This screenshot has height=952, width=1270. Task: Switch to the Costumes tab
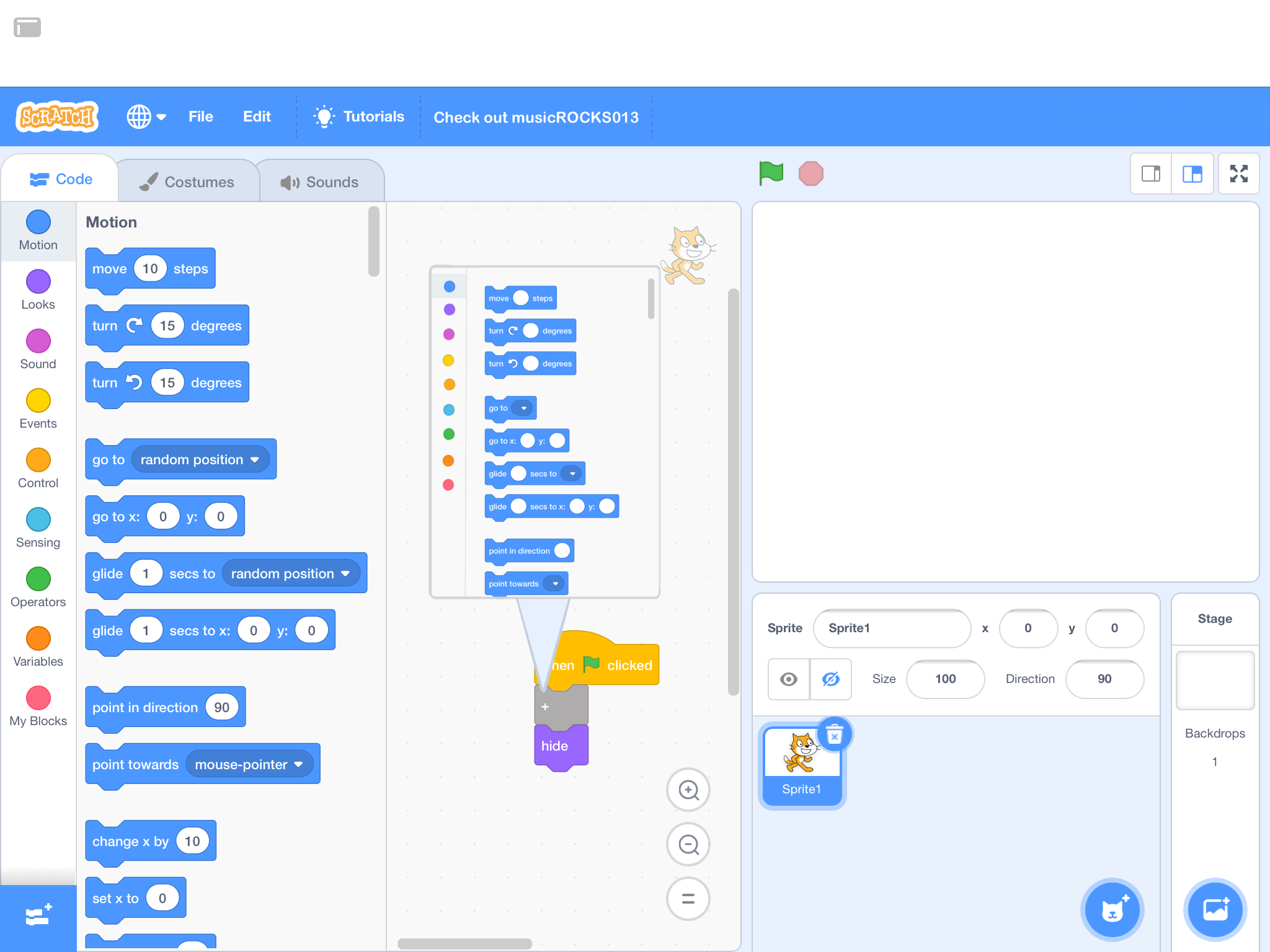click(x=188, y=182)
